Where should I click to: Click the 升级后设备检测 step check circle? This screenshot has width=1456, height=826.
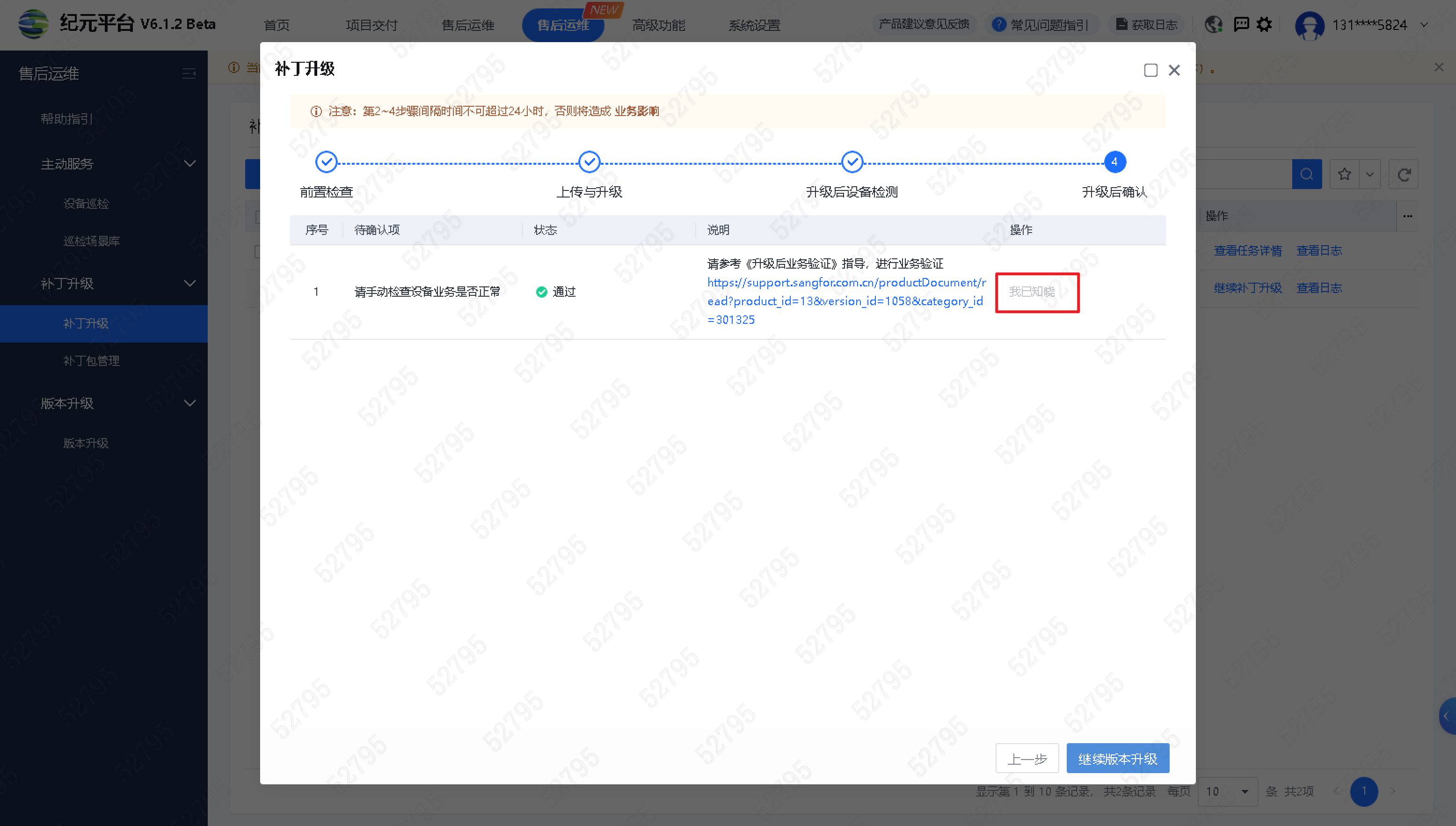click(x=852, y=162)
